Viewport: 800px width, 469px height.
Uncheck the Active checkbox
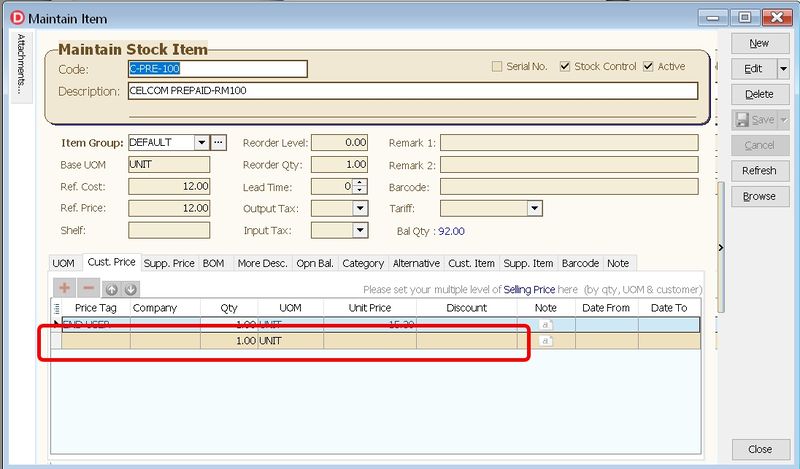tap(649, 67)
